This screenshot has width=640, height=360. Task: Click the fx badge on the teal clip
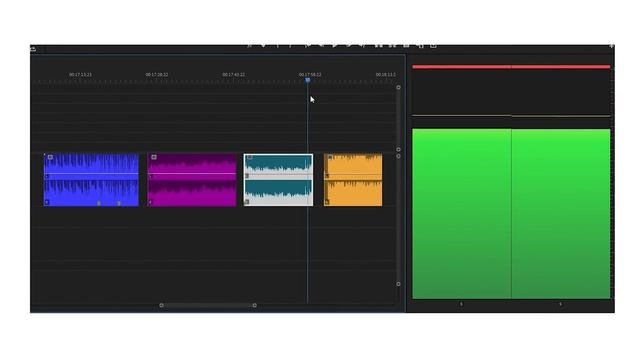(x=250, y=158)
